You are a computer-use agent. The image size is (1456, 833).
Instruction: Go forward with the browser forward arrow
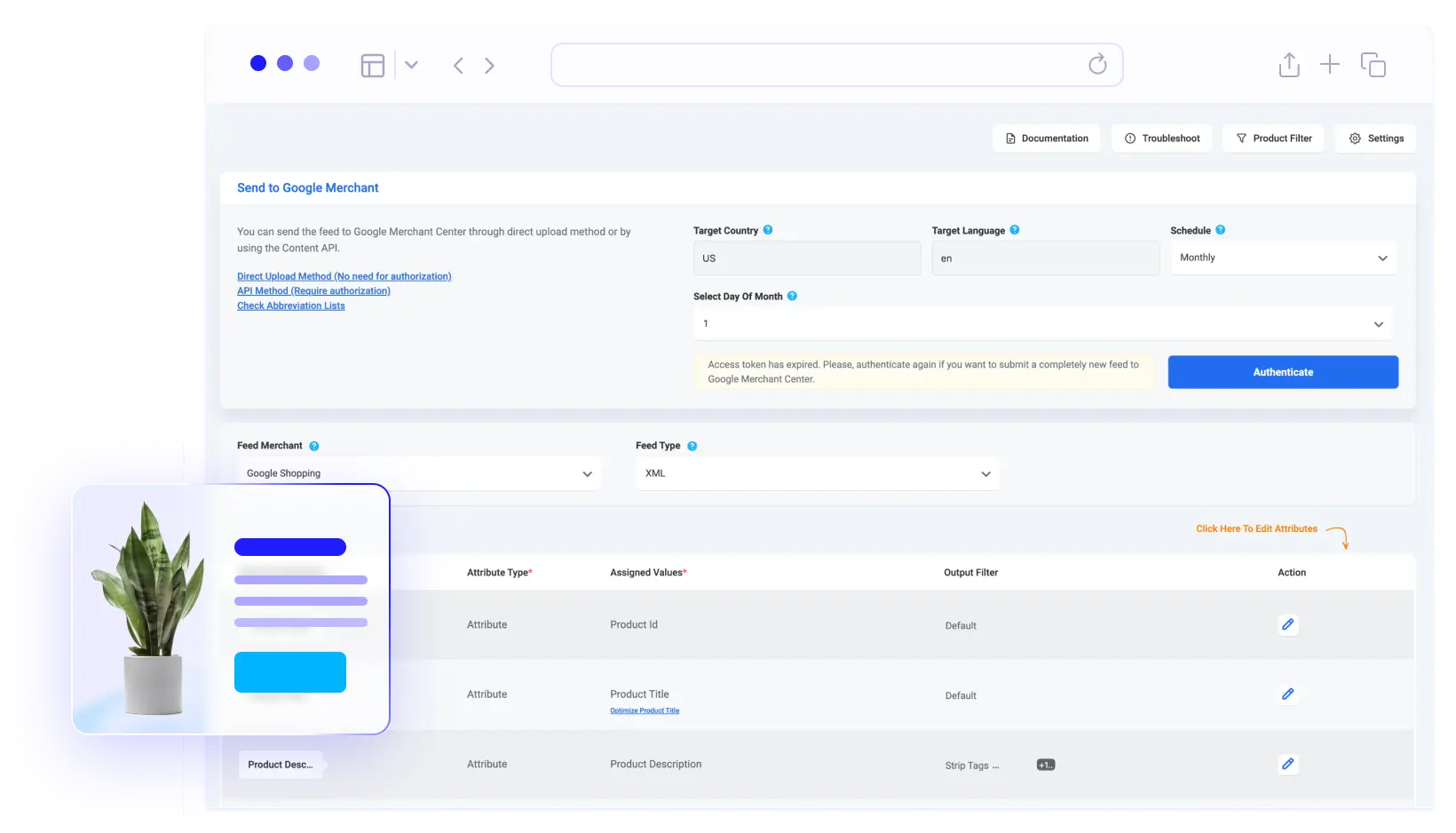[x=489, y=66]
